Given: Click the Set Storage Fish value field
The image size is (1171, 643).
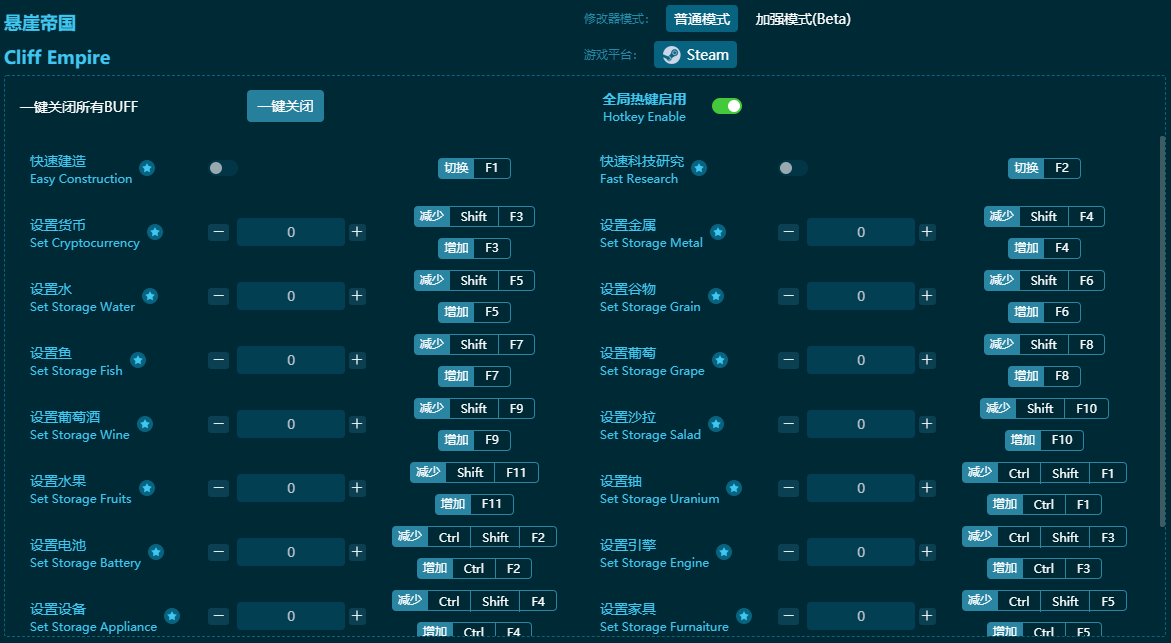Looking at the screenshot, I should pos(291,360).
